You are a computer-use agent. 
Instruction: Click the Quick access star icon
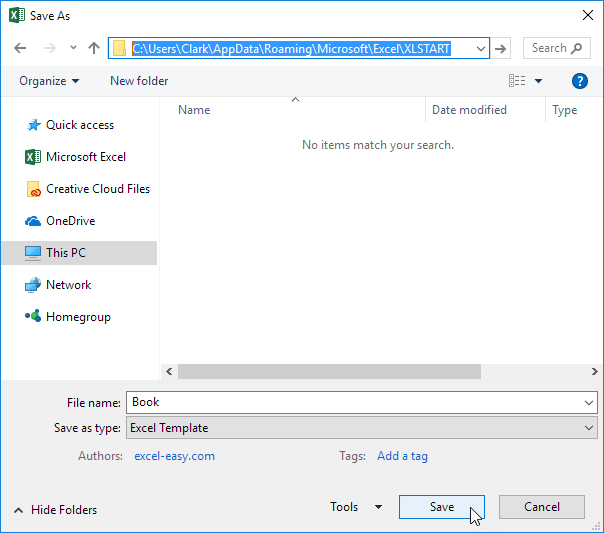pyautogui.click(x=33, y=125)
